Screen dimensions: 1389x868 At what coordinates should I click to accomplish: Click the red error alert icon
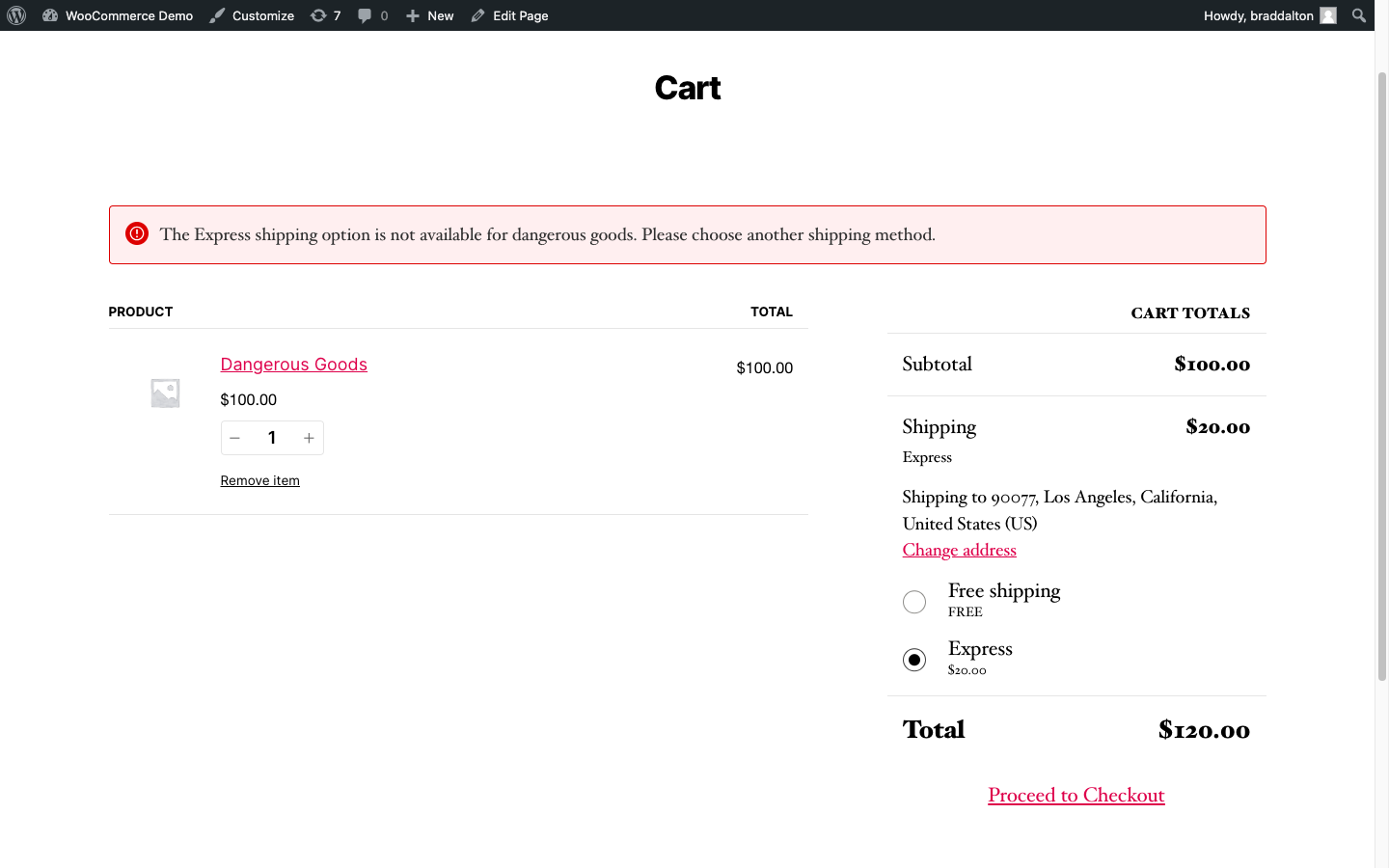coord(137,234)
